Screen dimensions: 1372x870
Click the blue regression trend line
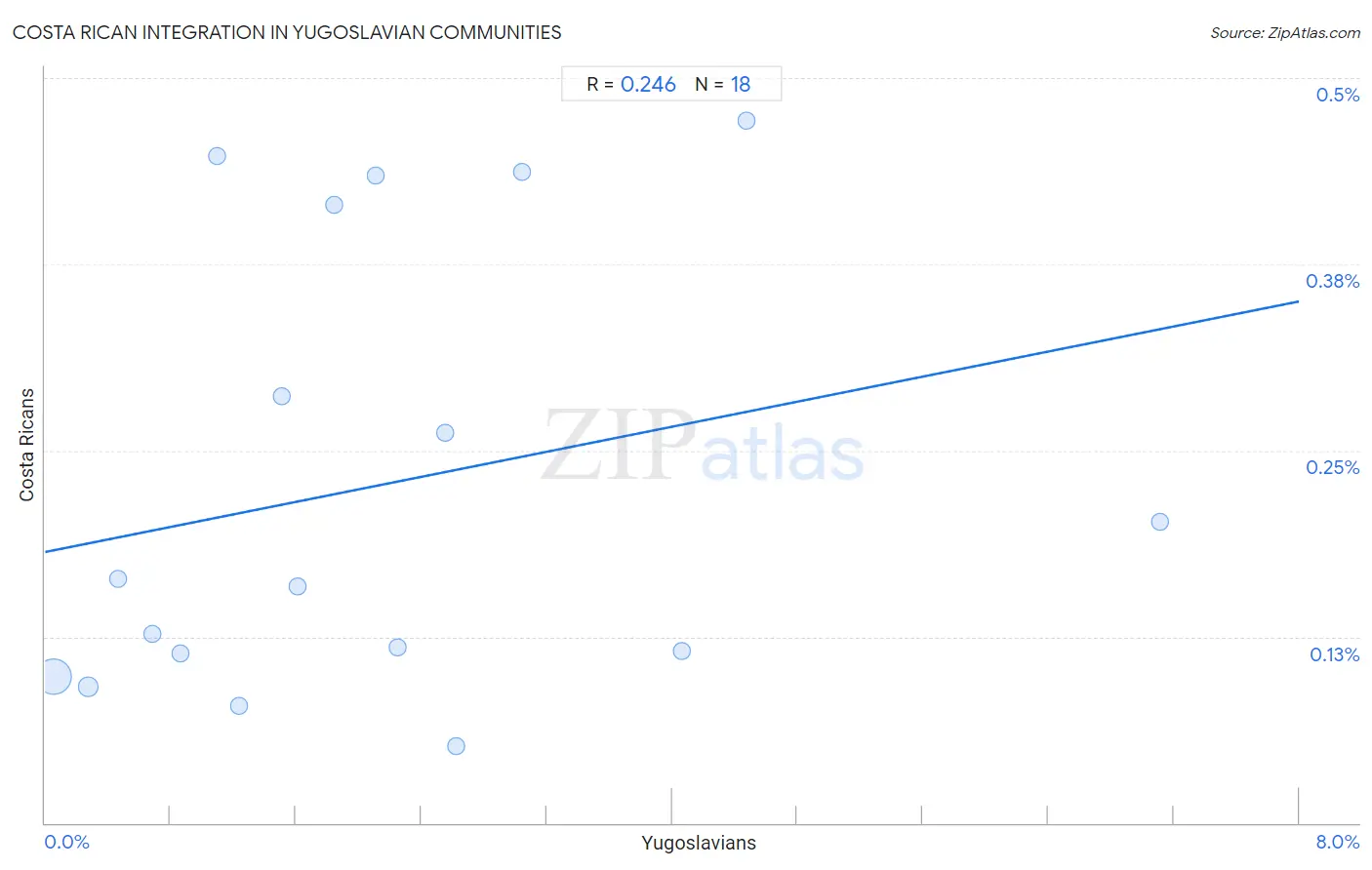click(x=671, y=426)
